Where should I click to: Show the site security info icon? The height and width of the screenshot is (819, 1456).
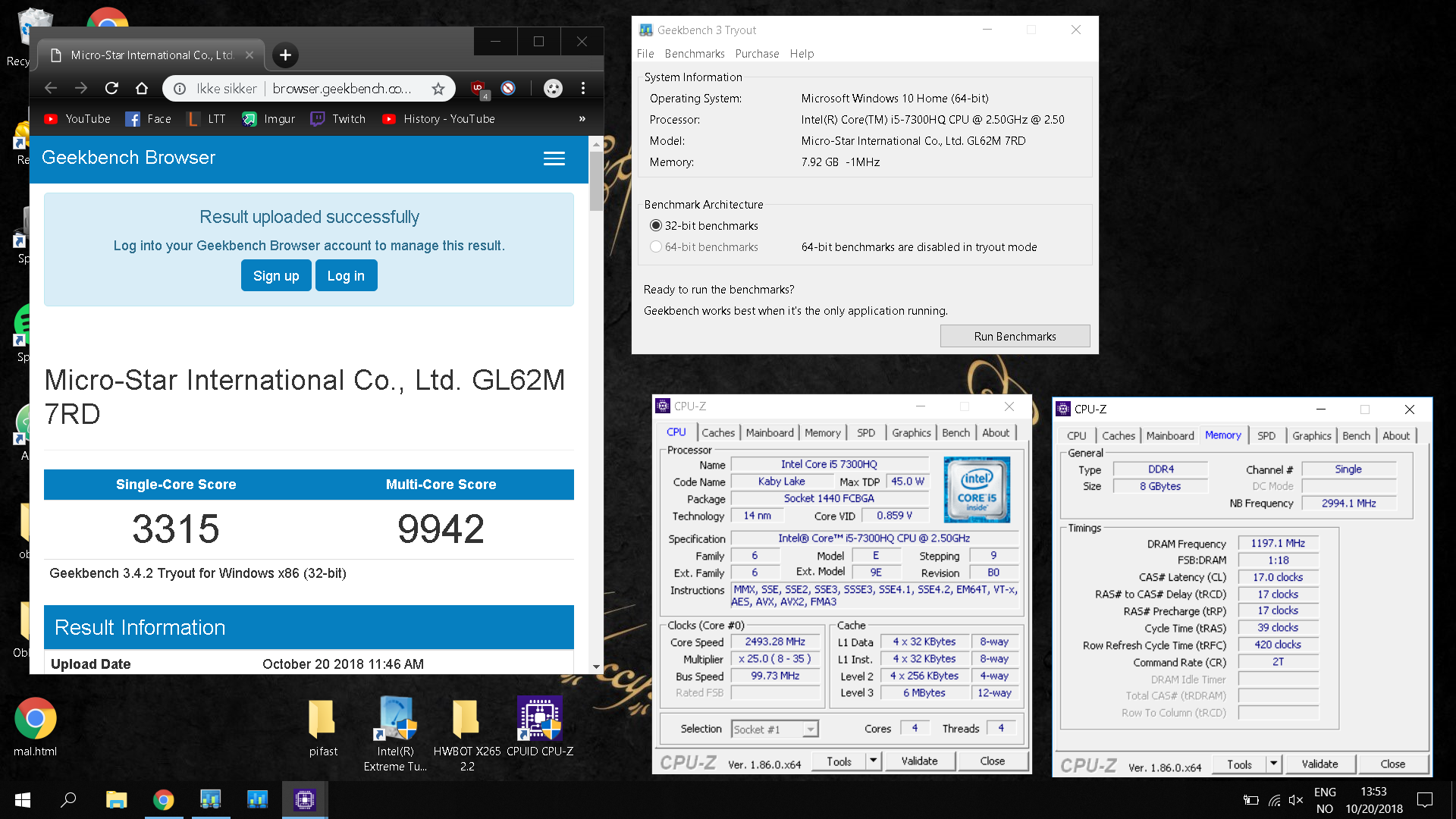click(x=180, y=89)
